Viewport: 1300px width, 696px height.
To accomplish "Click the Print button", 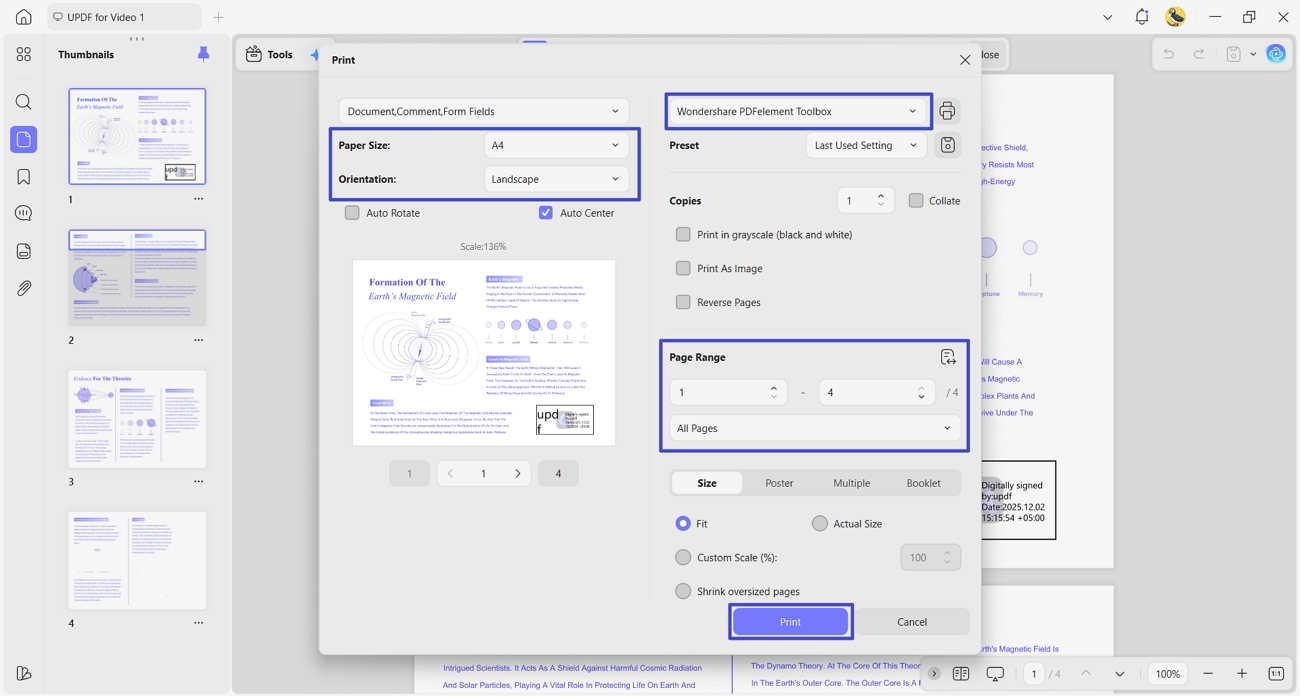I will click(x=790, y=622).
